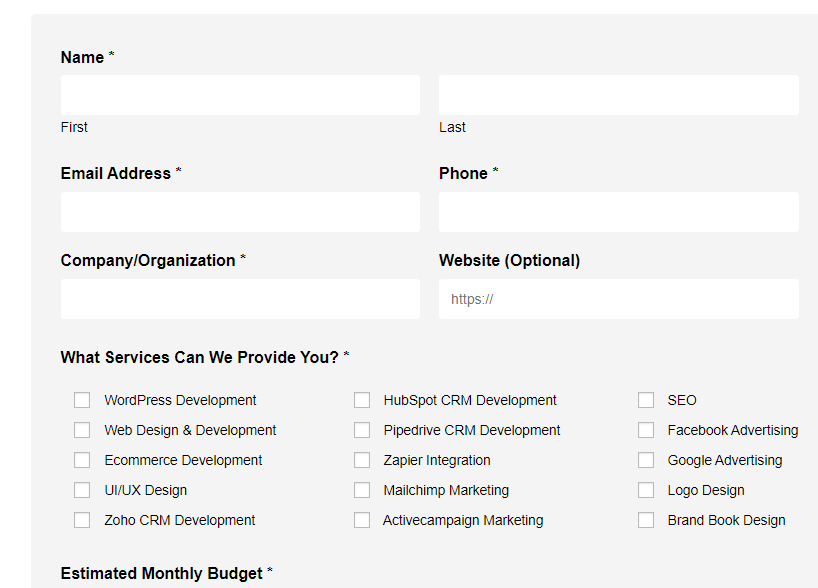The image size is (818, 588).
Task: Click the Website field showing https:// placeholder
Action: pyautogui.click(x=618, y=298)
